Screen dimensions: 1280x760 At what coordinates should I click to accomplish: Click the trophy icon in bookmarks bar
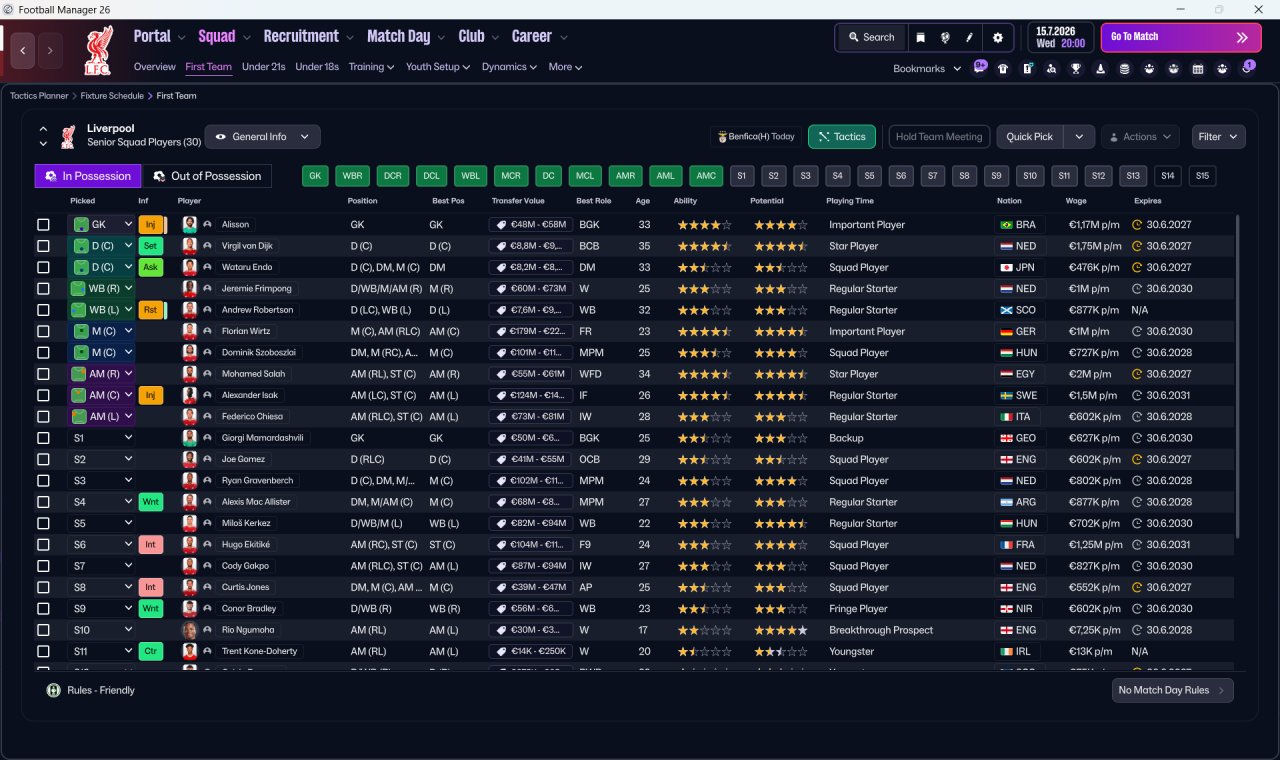[1076, 69]
